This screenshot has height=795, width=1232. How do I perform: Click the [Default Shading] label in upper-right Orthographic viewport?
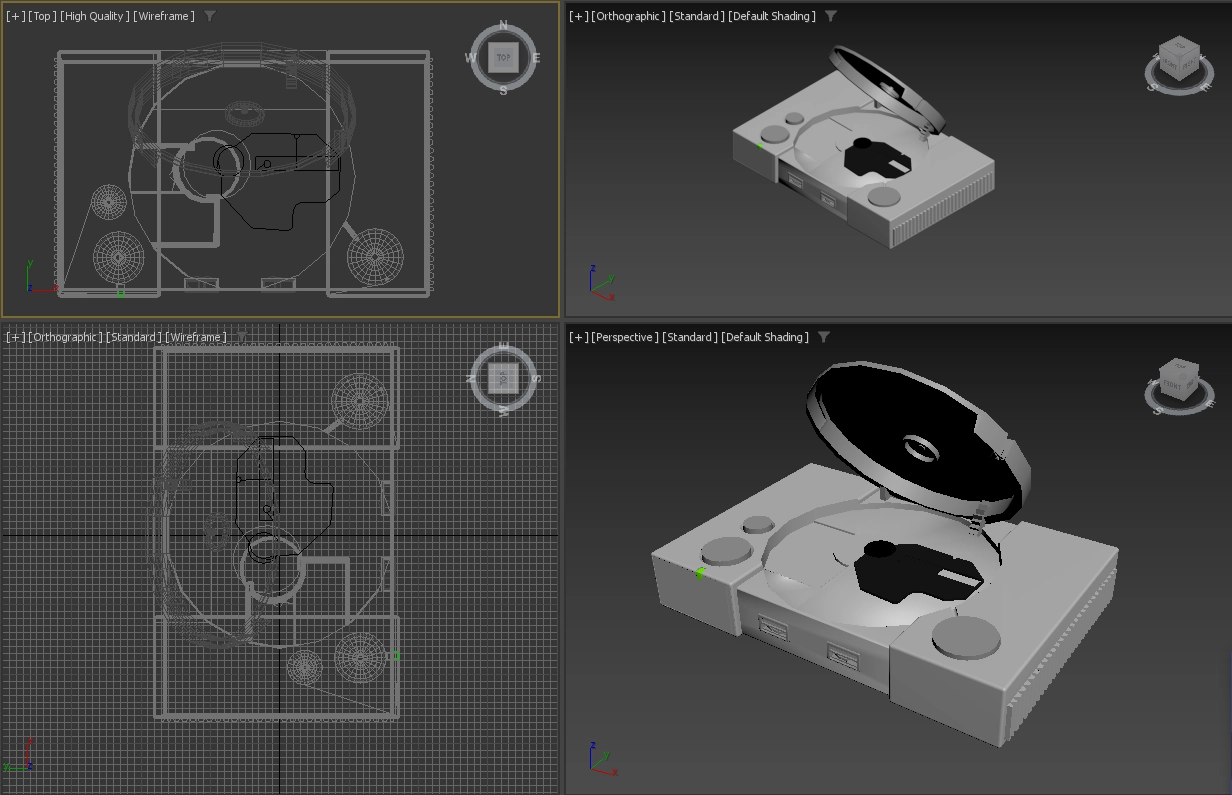(771, 16)
